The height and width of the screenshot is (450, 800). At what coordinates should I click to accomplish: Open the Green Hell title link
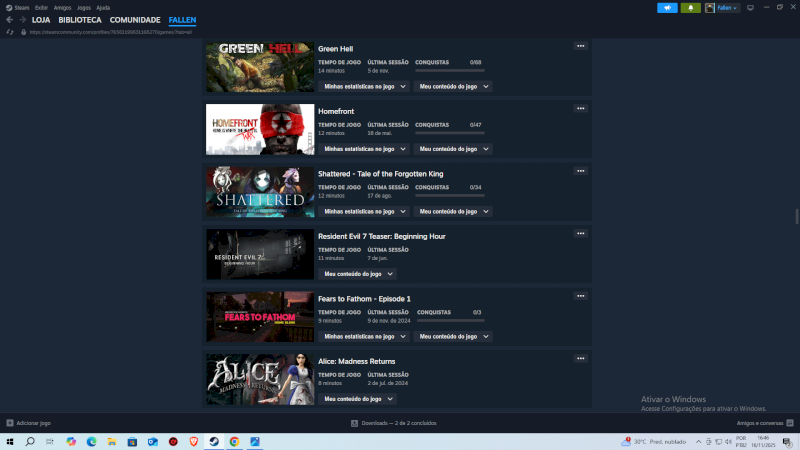coord(335,49)
